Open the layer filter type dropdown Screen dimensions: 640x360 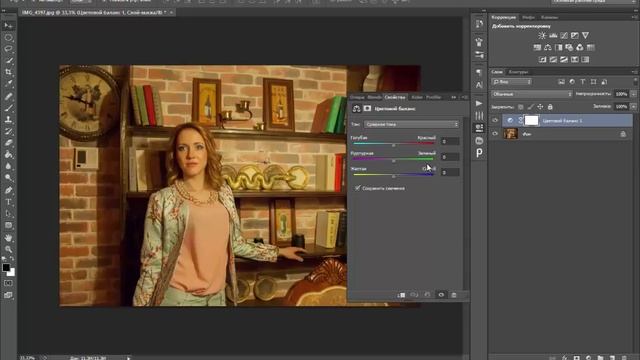pyautogui.click(x=512, y=82)
